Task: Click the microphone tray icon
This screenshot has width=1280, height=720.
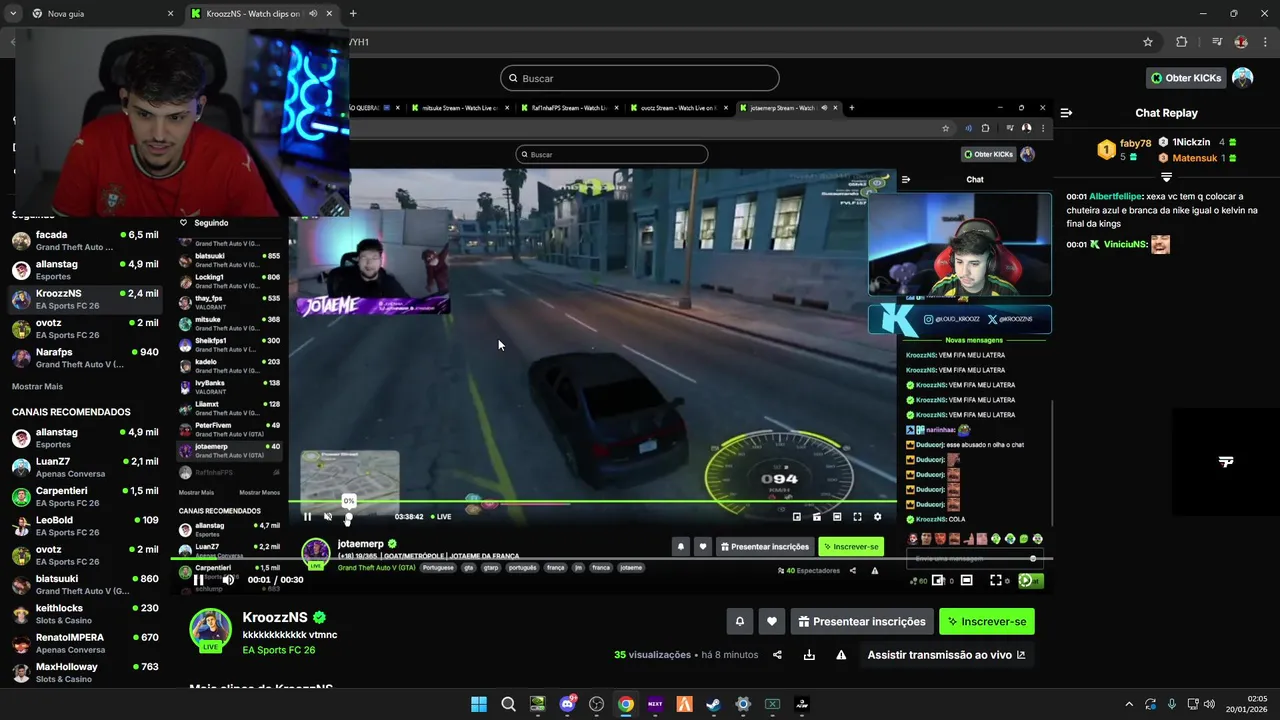Action: pyautogui.click(x=1171, y=704)
